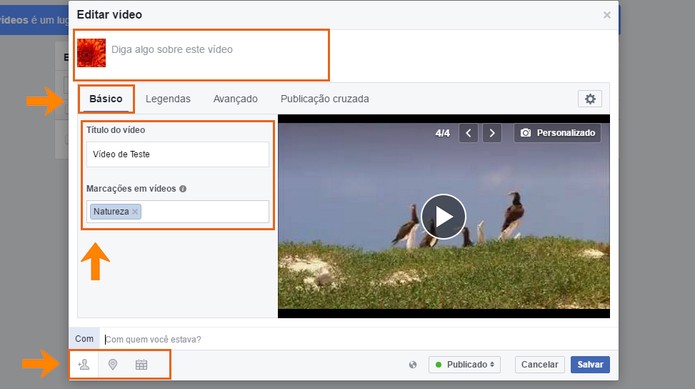Click the 4/4 thumbnail counter text
Image resolution: width=695 pixels, height=389 pixels.
pyautogui.click(x=442, y=133)
